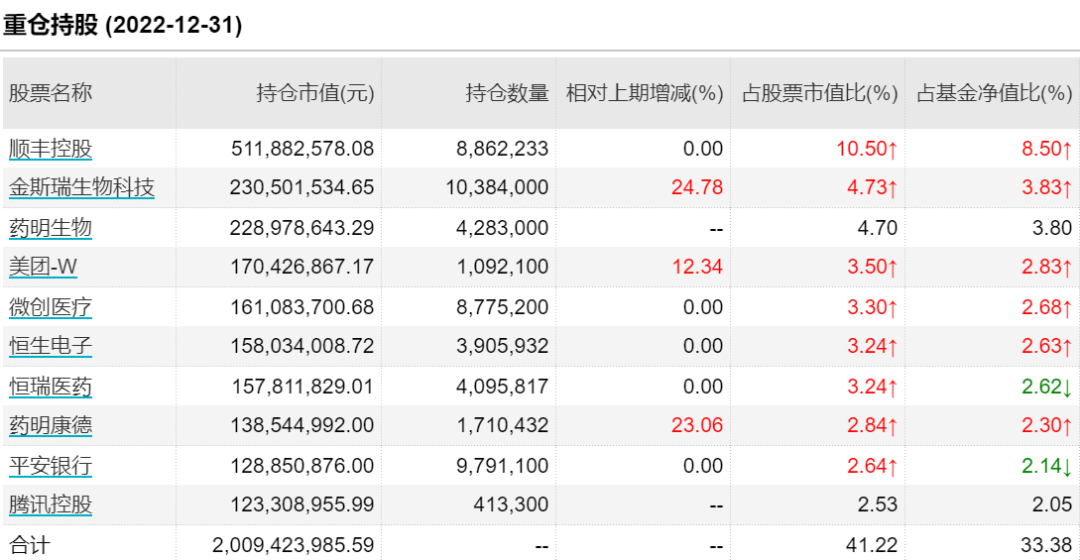Open the 恒瑞医药 stock link
This screenshot has width=1080, height=560.
point(50,386)
